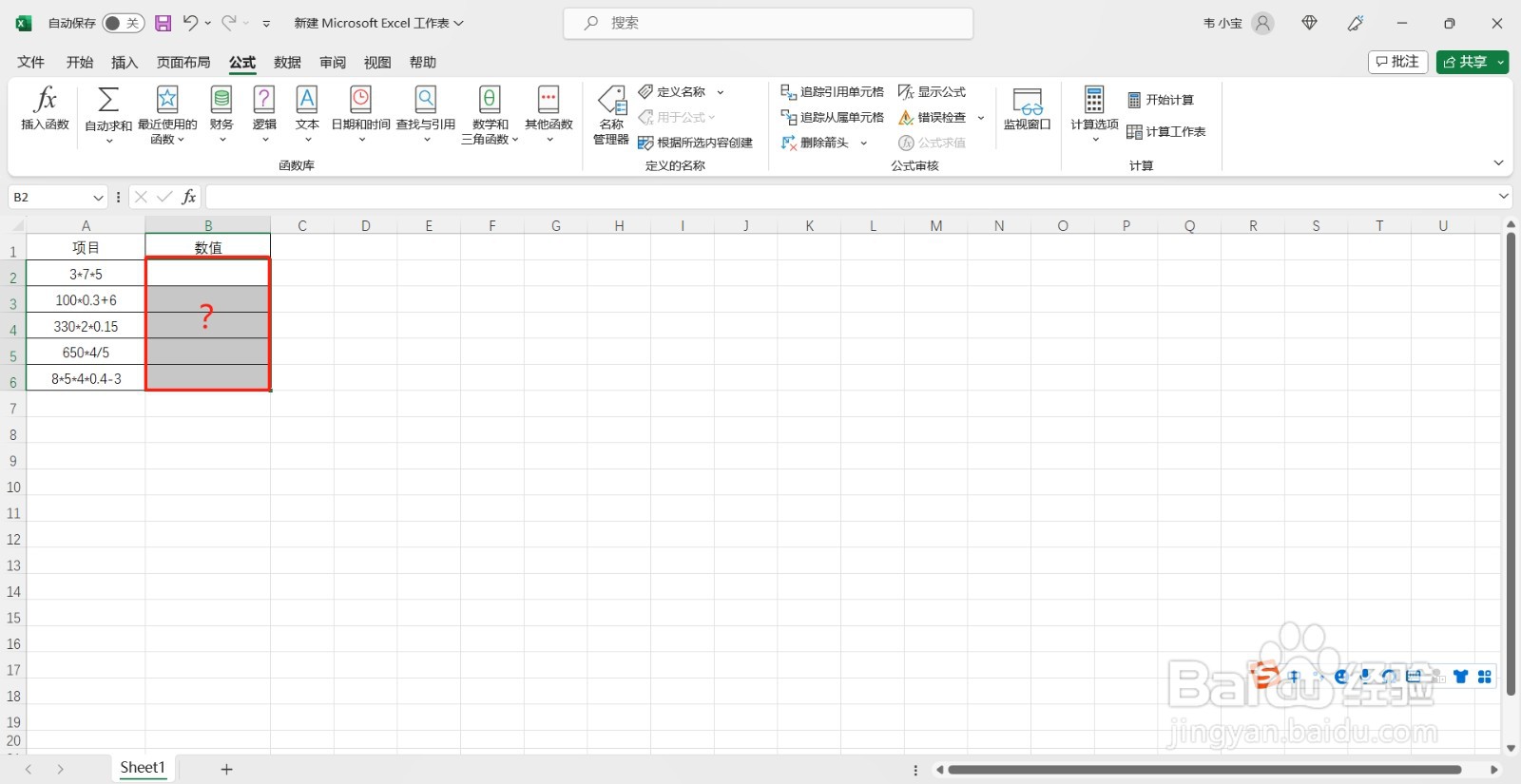Open Calculation Options (计算选项)
The image size is (1521, 784).
(x=1094, y=114)
